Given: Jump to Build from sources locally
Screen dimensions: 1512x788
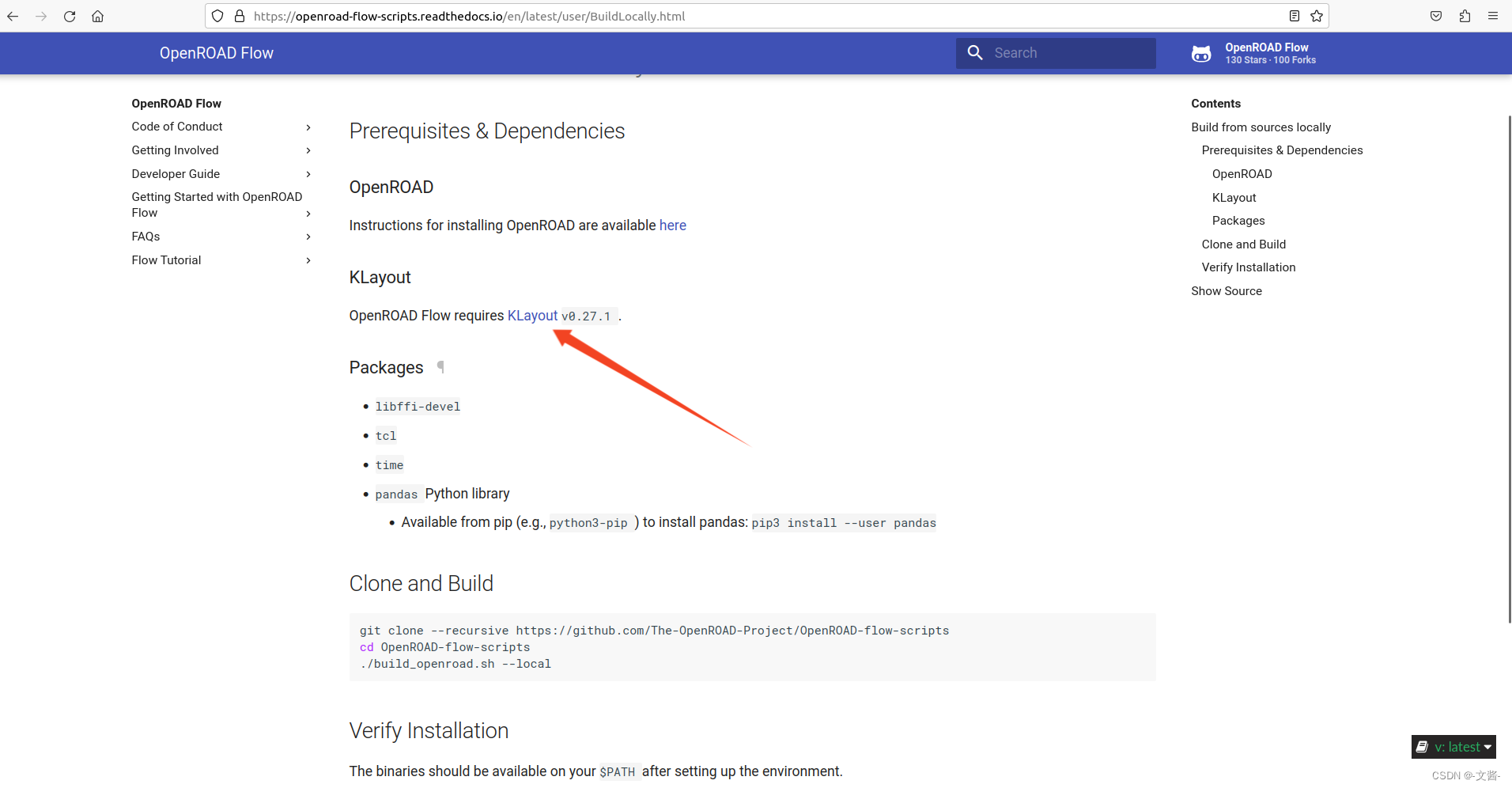Looking at the screenshot, I should pos(1261,127).
